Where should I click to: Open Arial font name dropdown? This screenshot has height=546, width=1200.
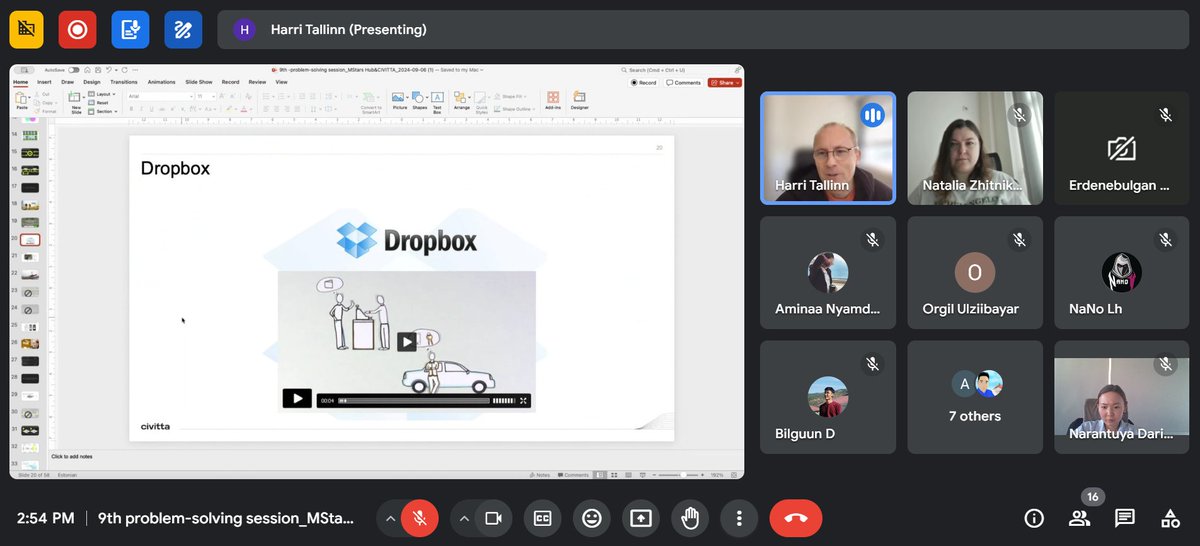(x=160, y=96)
